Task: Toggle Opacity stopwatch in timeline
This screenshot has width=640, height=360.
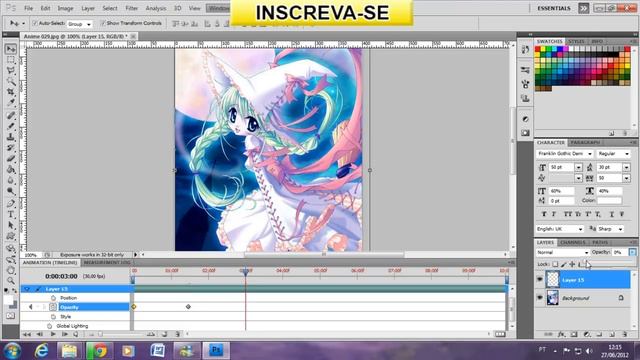Action: [x=53, y=307]
